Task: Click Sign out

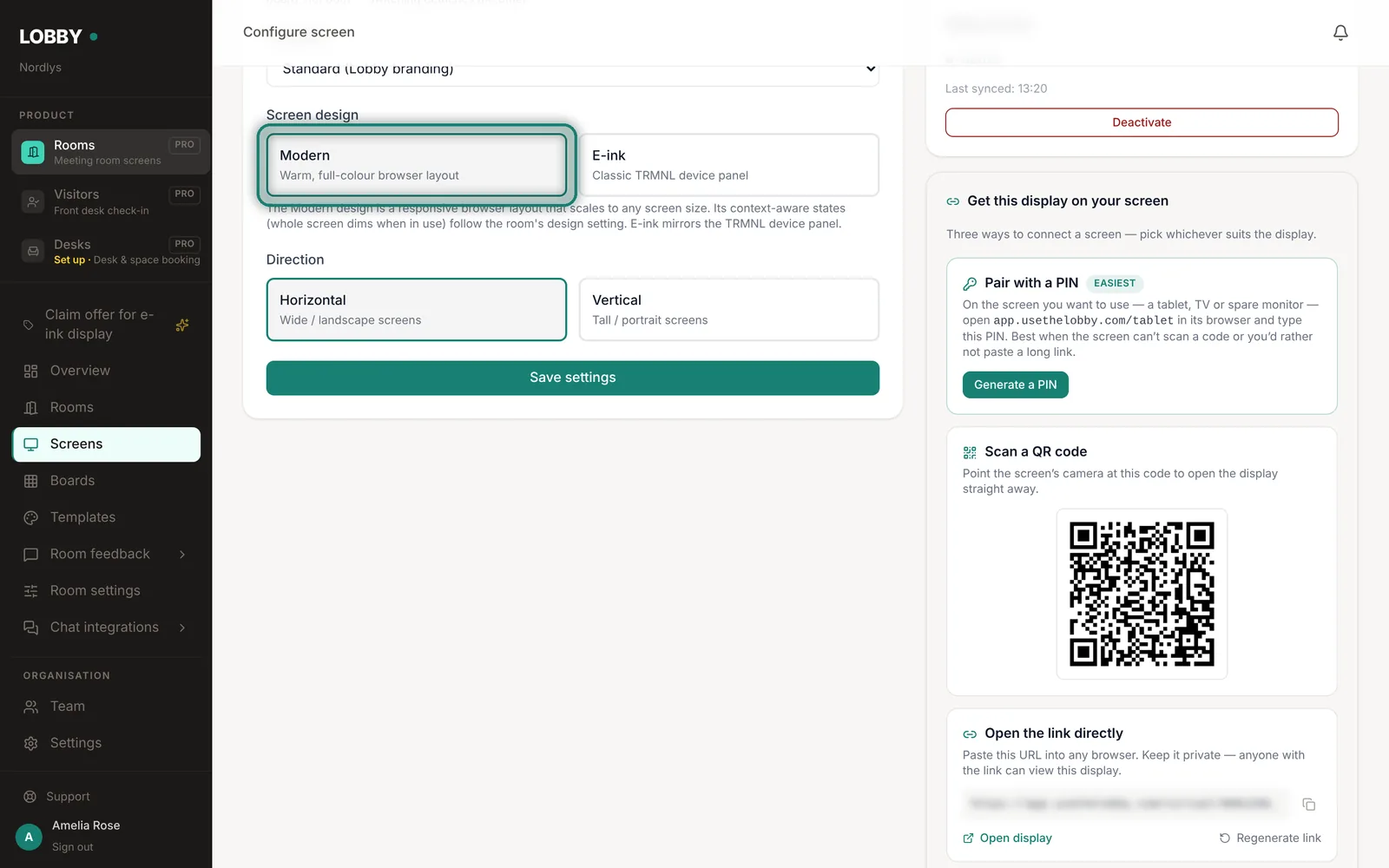Action: point(72,847)
